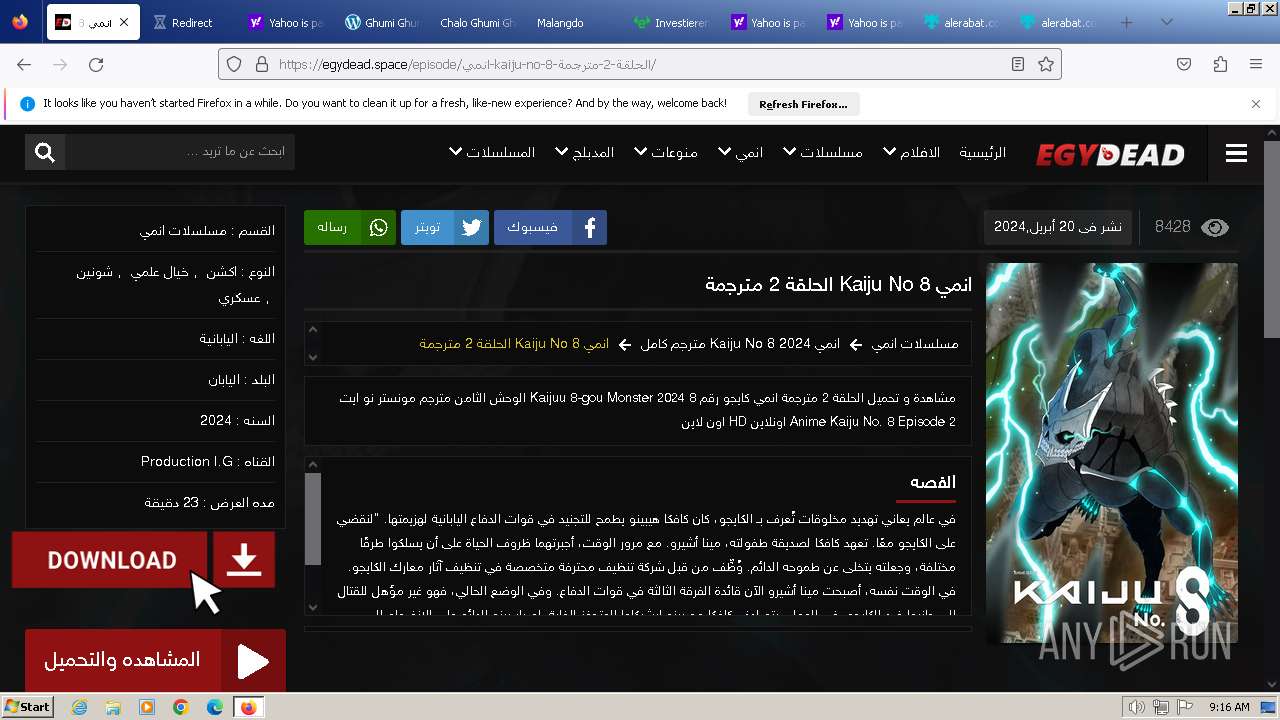Click the page vertical scrollbar thumb
The width and height of the screenshot is (1280, 720).
pos(1271,241)
